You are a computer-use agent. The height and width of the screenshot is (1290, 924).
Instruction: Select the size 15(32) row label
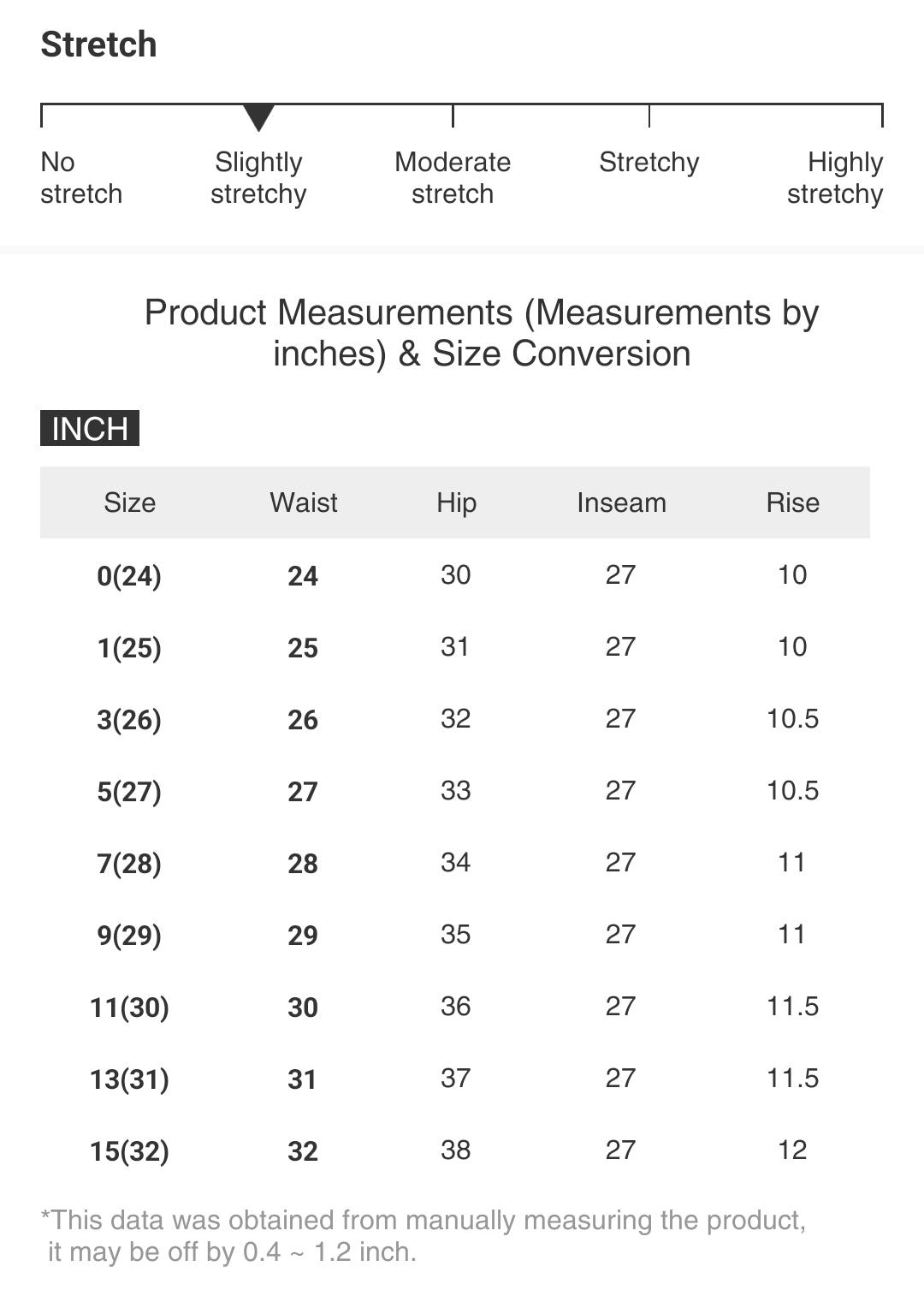129,1151
